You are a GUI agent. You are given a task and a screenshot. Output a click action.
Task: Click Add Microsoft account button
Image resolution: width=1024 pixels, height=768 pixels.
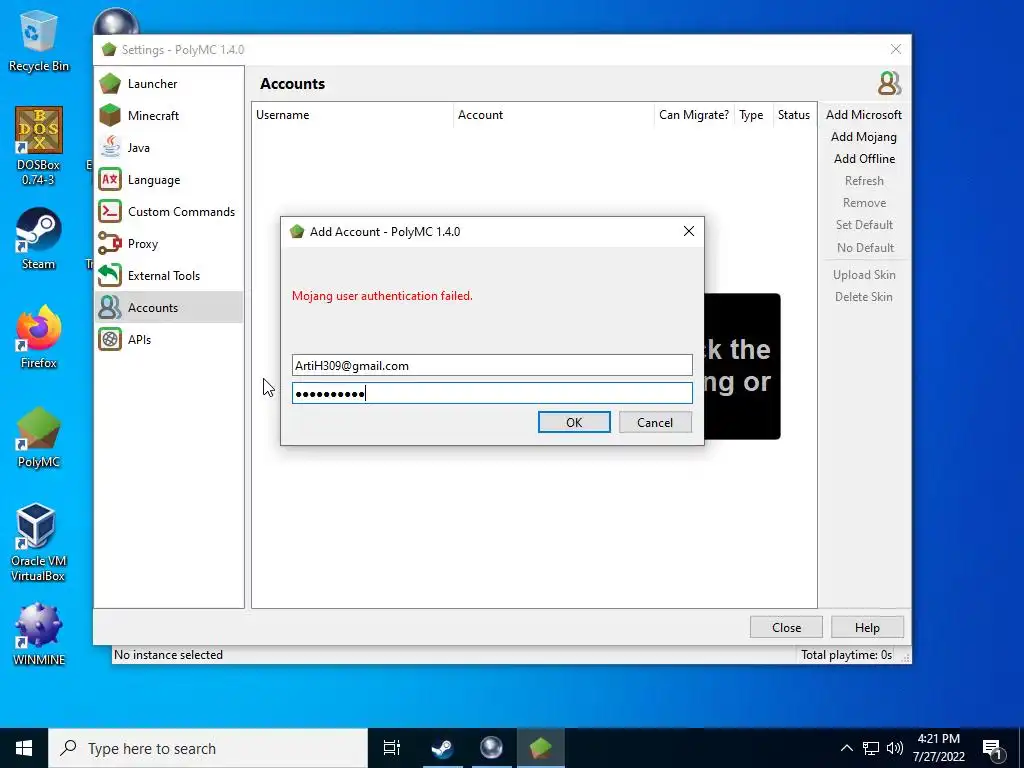(863, 115)
